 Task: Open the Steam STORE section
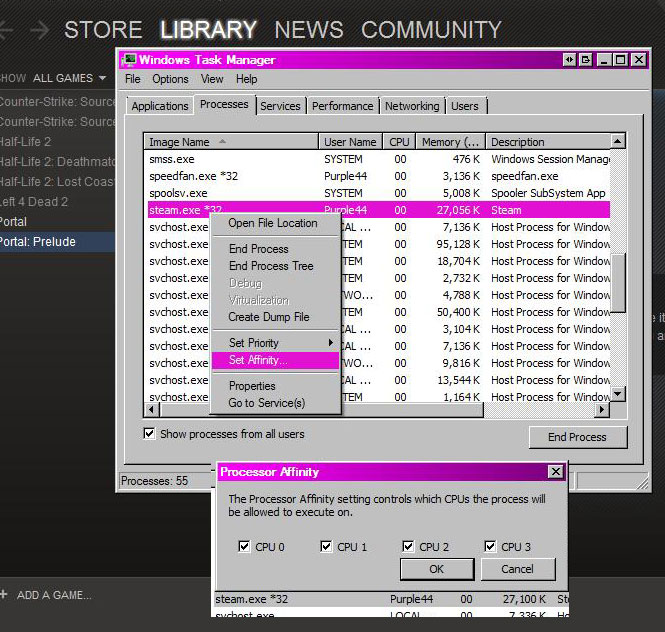point(103,30)
